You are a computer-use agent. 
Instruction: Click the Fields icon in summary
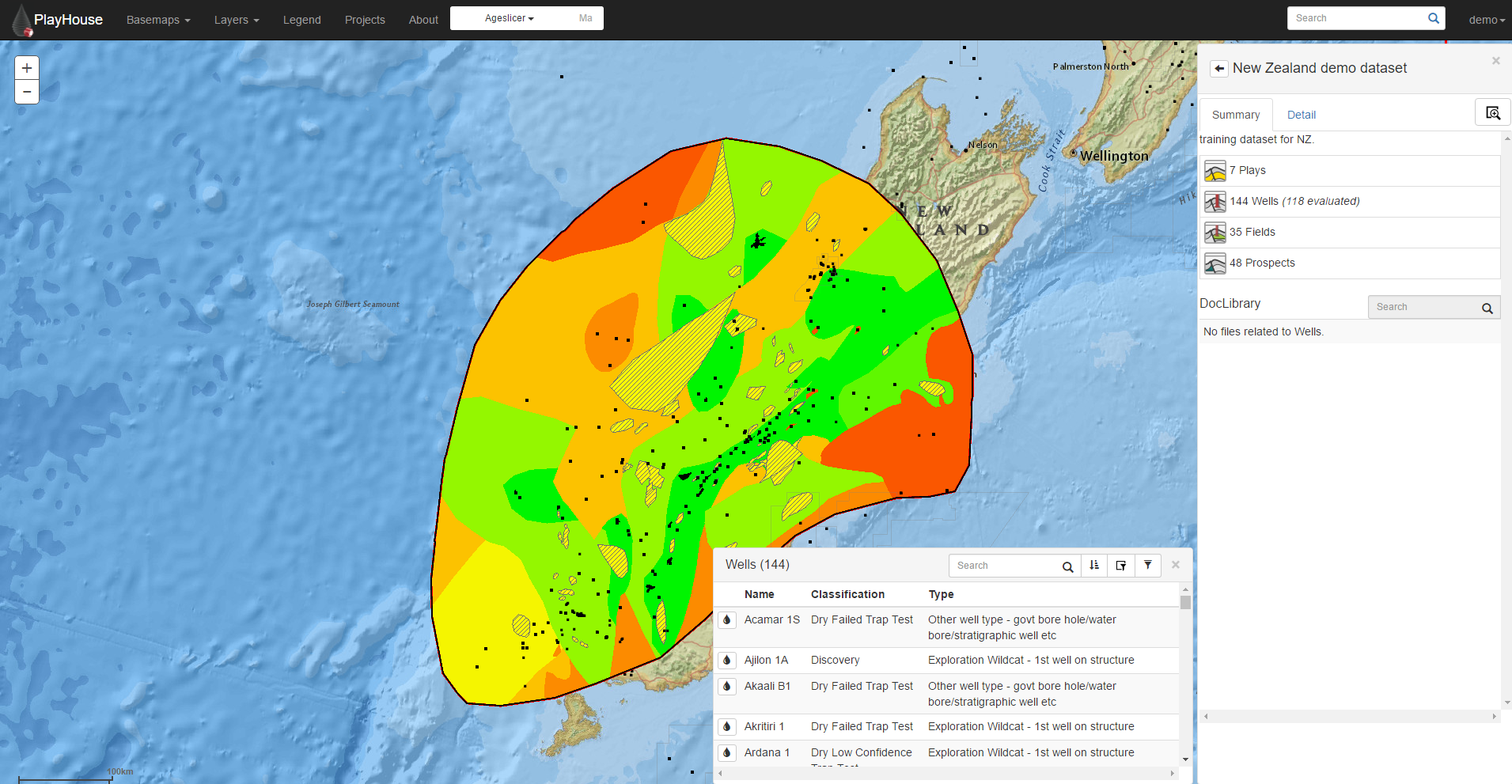coord(1215,232)
